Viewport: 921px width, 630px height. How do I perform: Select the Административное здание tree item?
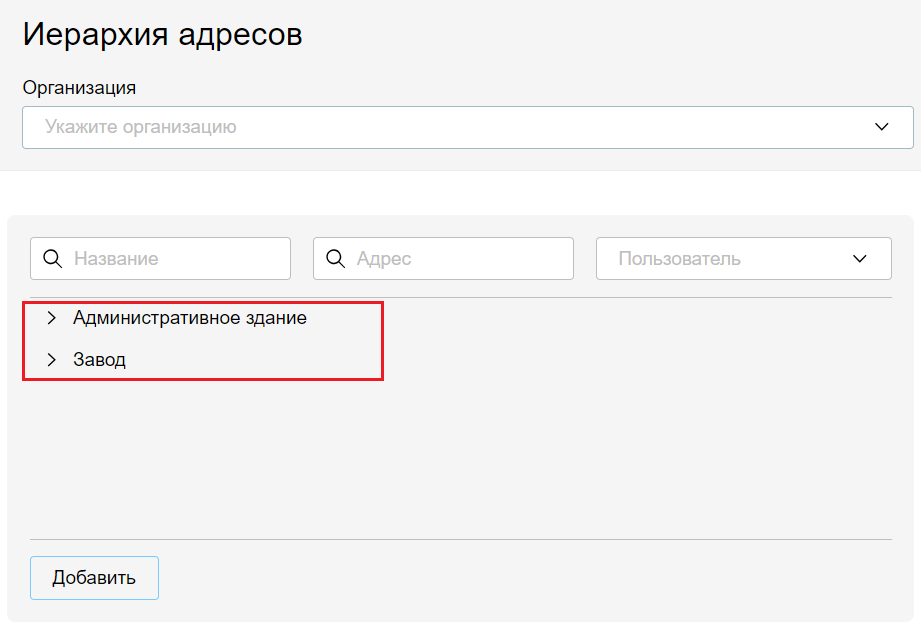(x=190, y=318)
